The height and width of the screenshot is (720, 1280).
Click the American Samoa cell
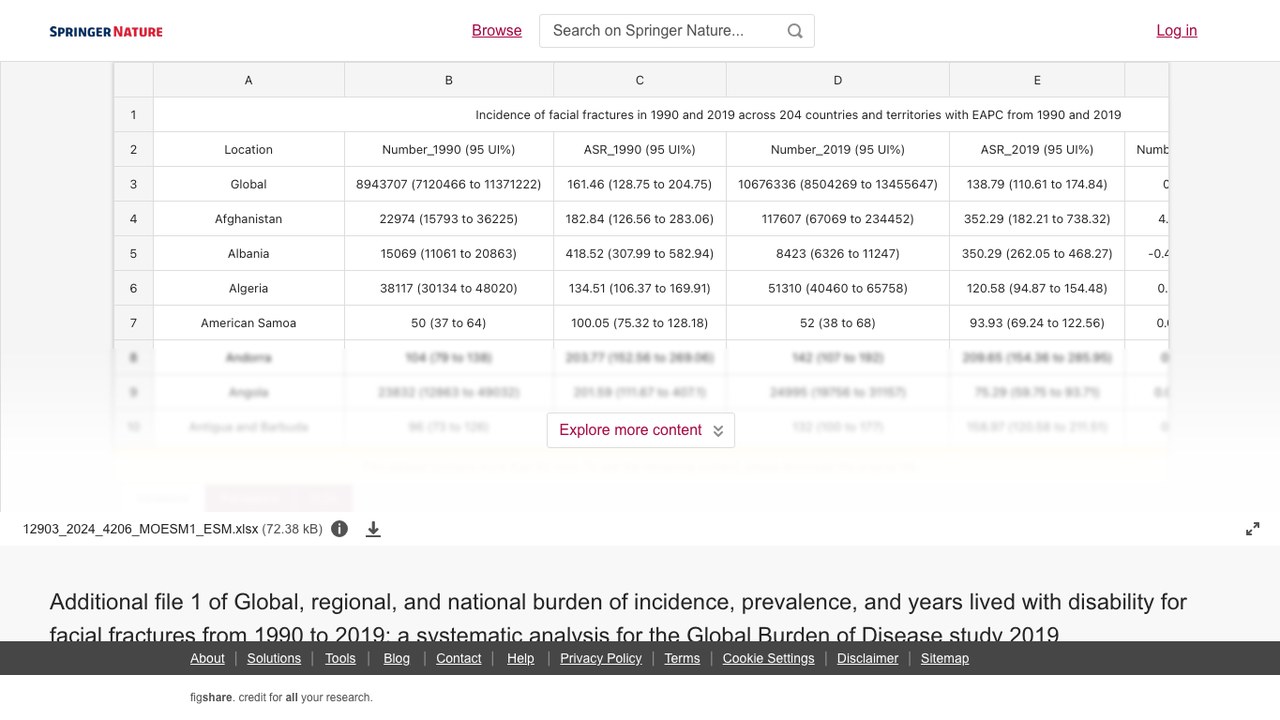click(249, 323)
